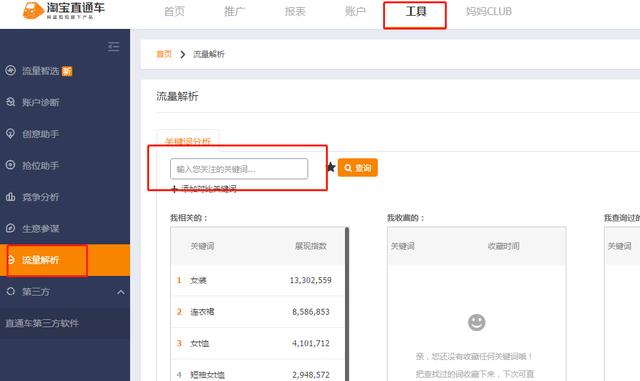Click the 账户诊断 sidebar icon
640x381 pixels.
(10, 102)
